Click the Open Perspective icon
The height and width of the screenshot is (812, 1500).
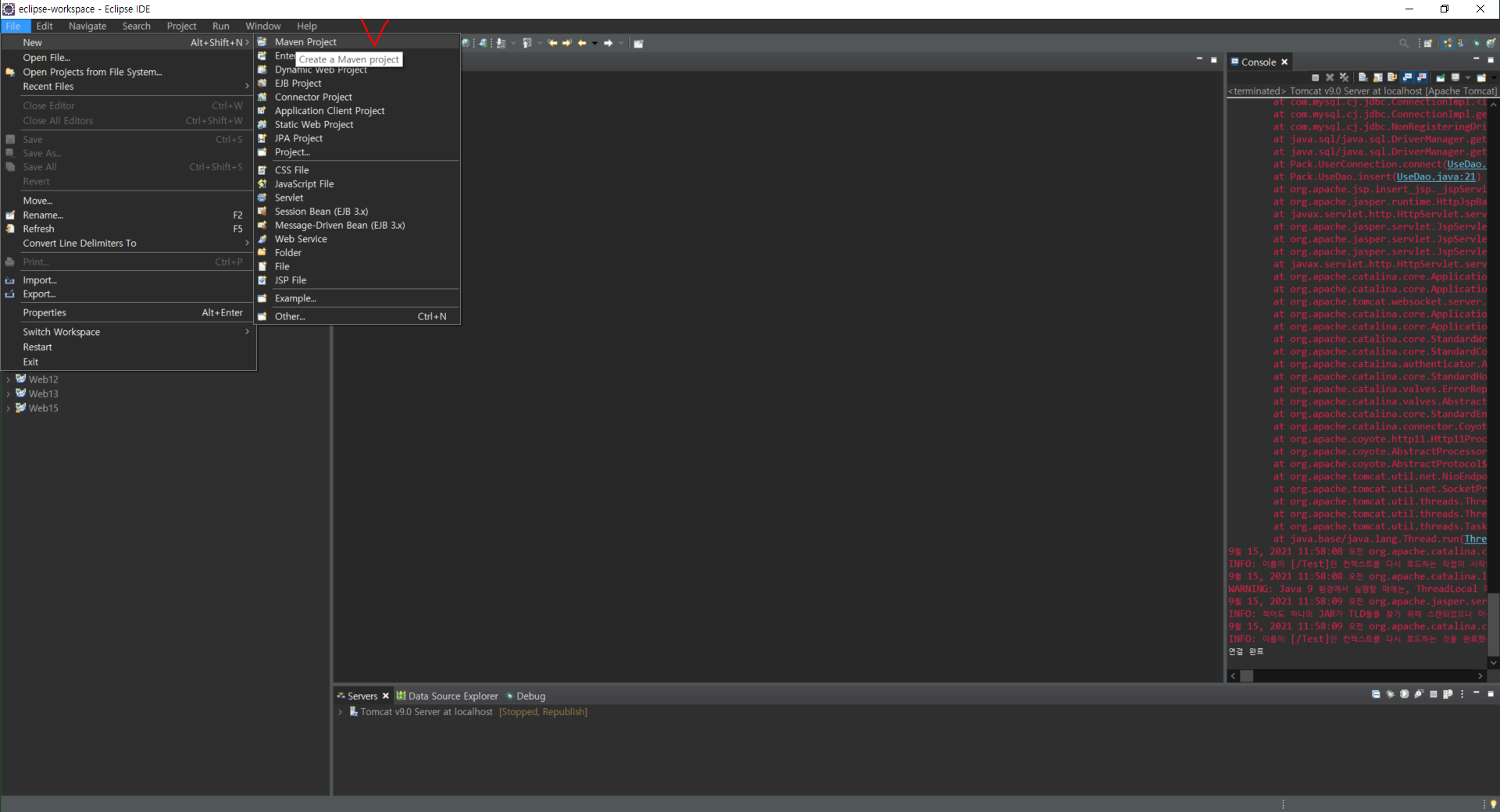point(1428,43)
